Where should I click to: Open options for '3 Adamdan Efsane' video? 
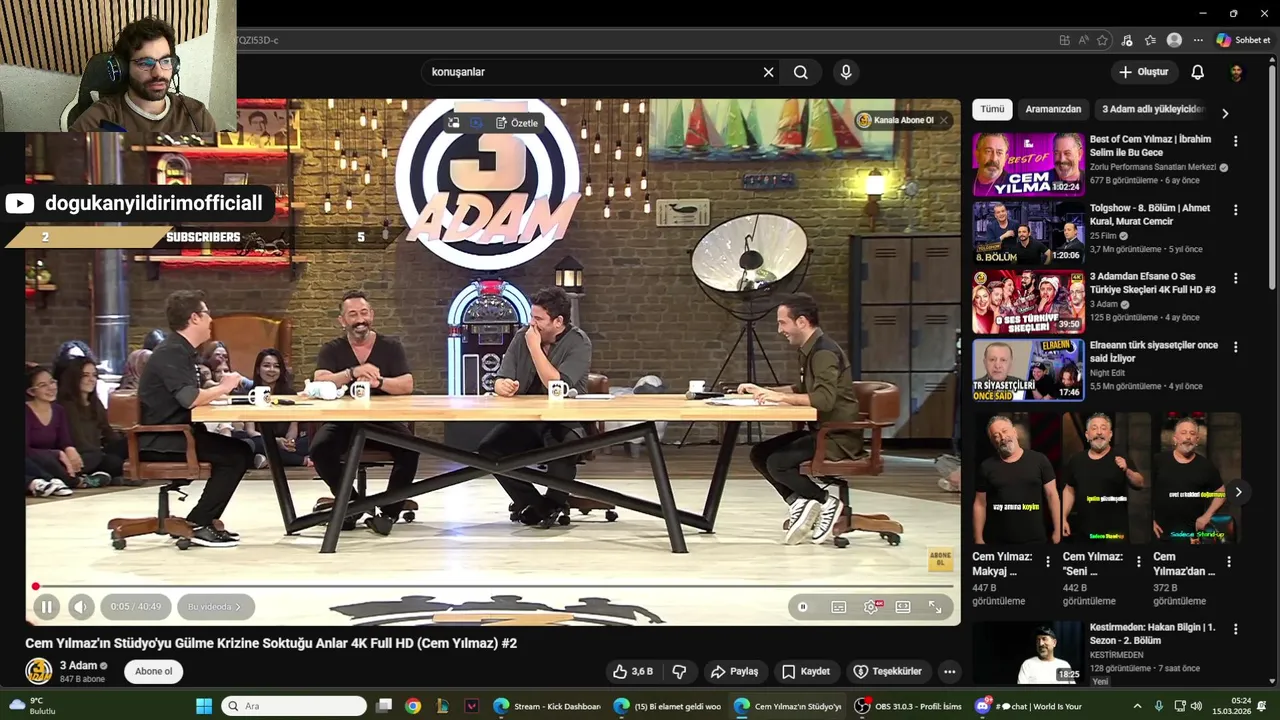(x=1235, y=278)
